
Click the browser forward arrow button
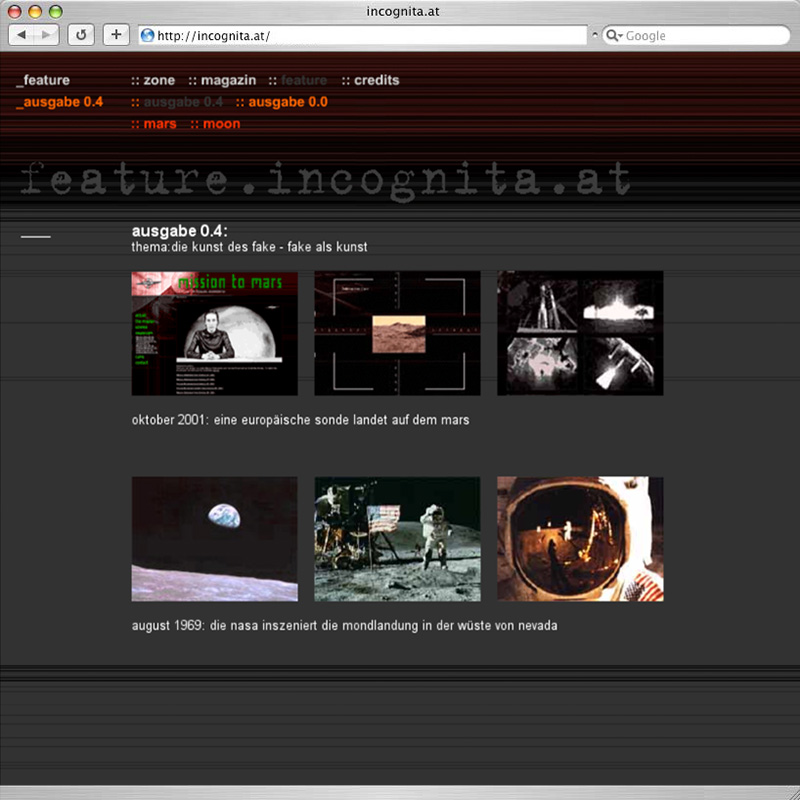pyautogui.click(x=46, y=35)
